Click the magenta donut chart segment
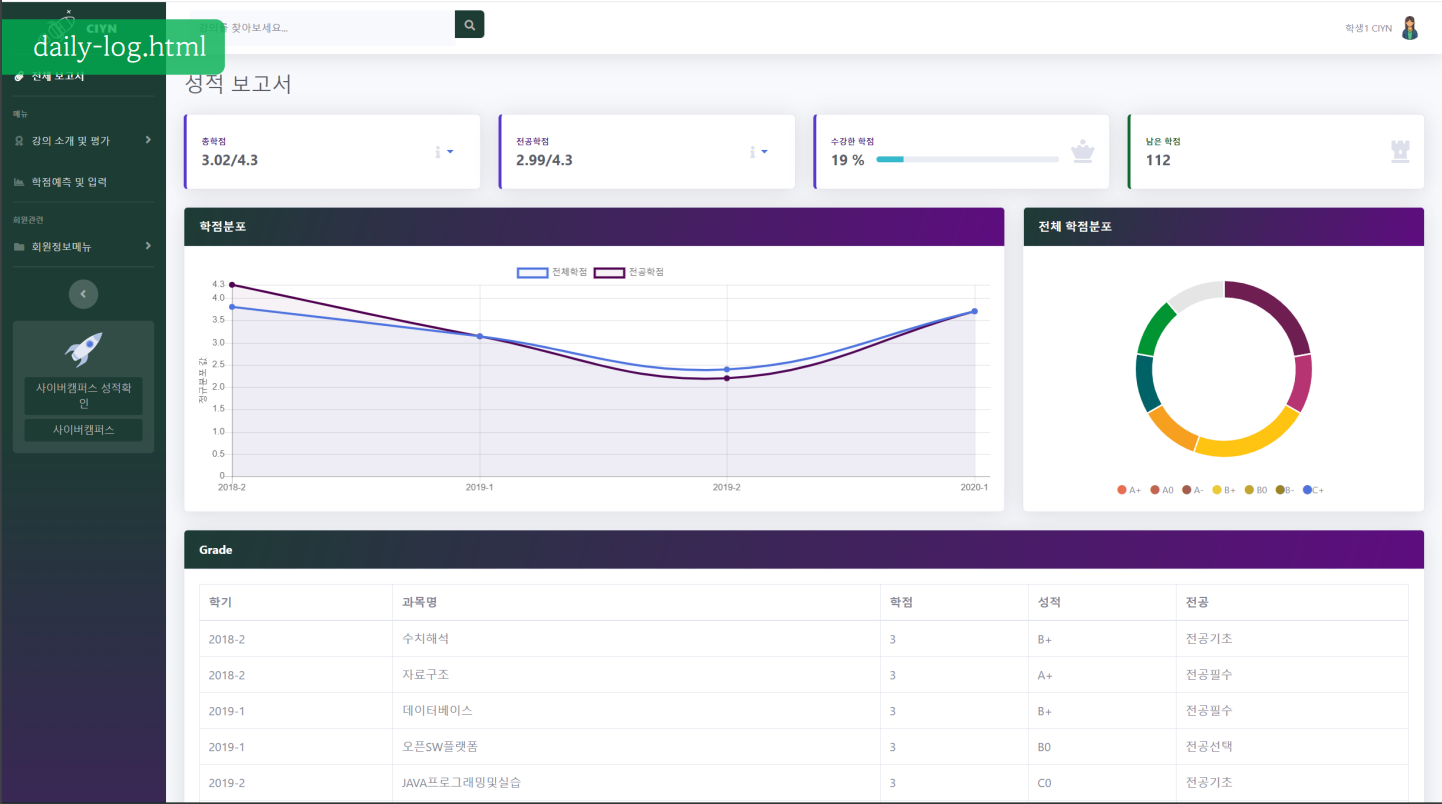This screenshot has height=804, width=1442. pos(1301,383)
